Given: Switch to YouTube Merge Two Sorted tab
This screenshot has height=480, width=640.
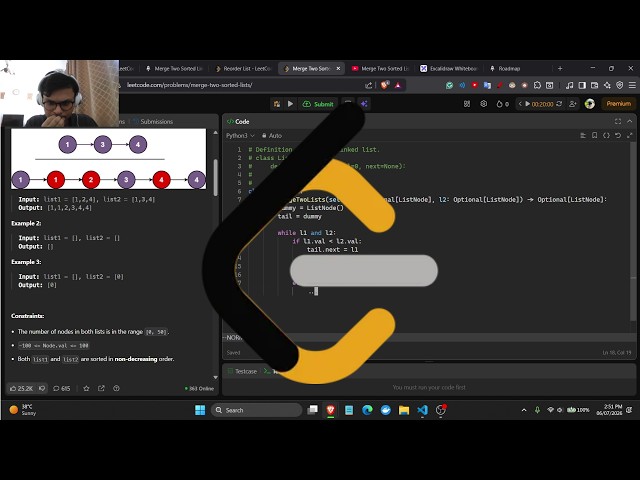Looking at the screenshot, I should coord(380,69).
